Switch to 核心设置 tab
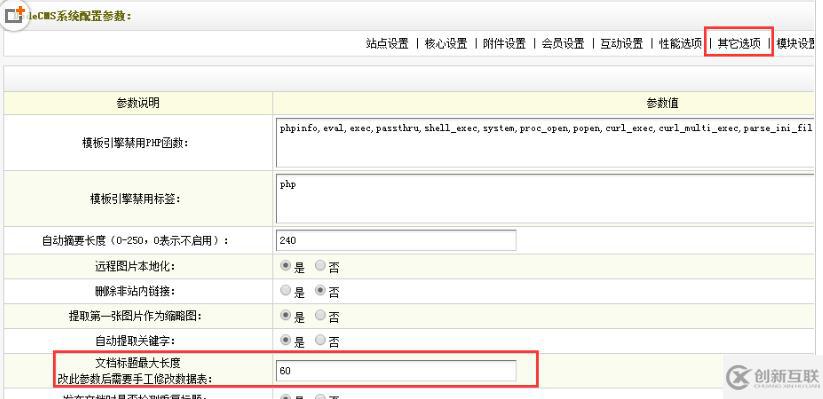Screen dimensions: 823x399 pyautogui.click(x=446, y=44)
